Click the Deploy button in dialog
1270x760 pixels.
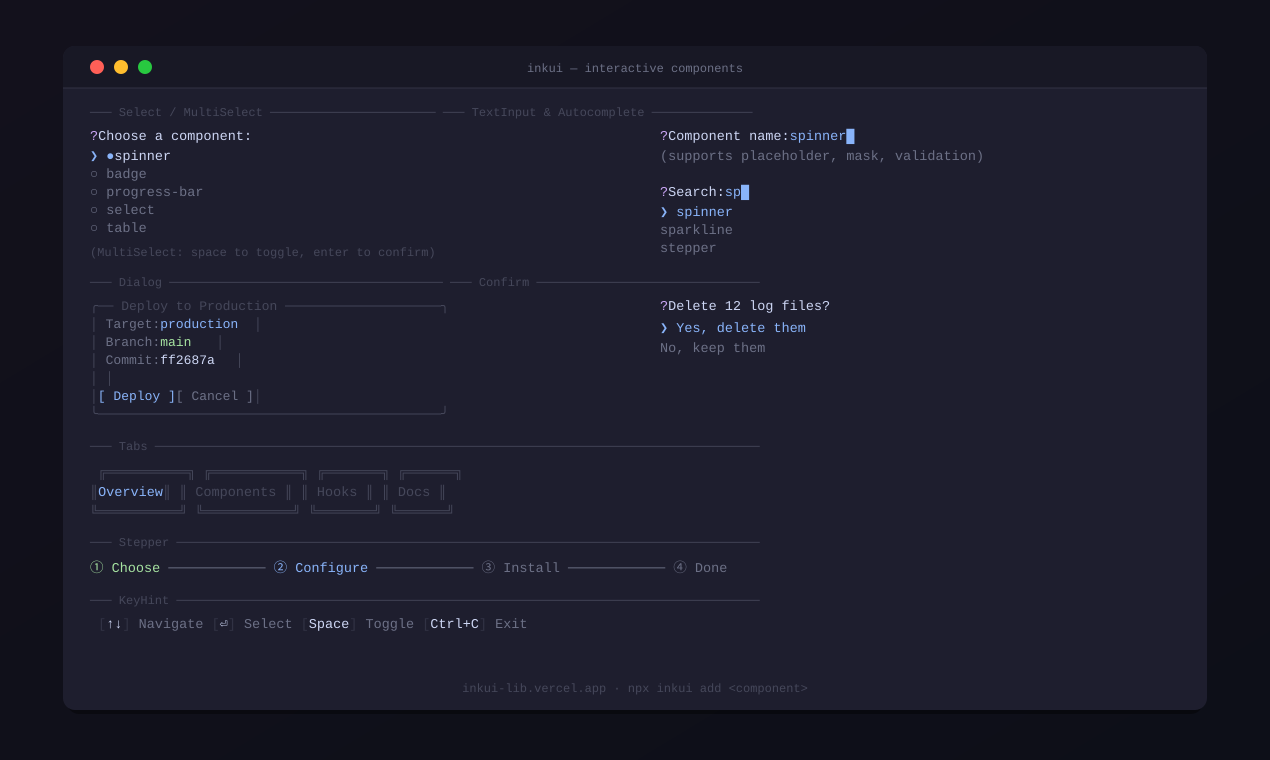click(137, 397)
